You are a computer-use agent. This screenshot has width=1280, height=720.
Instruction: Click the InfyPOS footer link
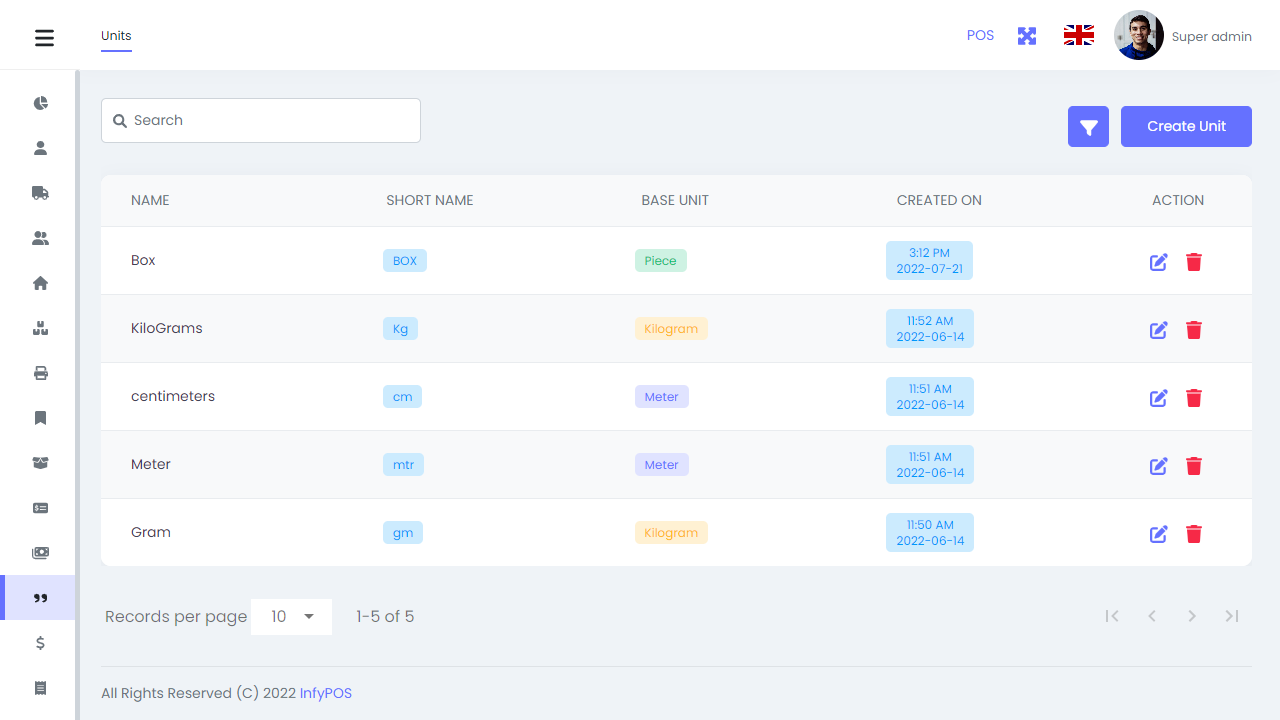[326, 693]
